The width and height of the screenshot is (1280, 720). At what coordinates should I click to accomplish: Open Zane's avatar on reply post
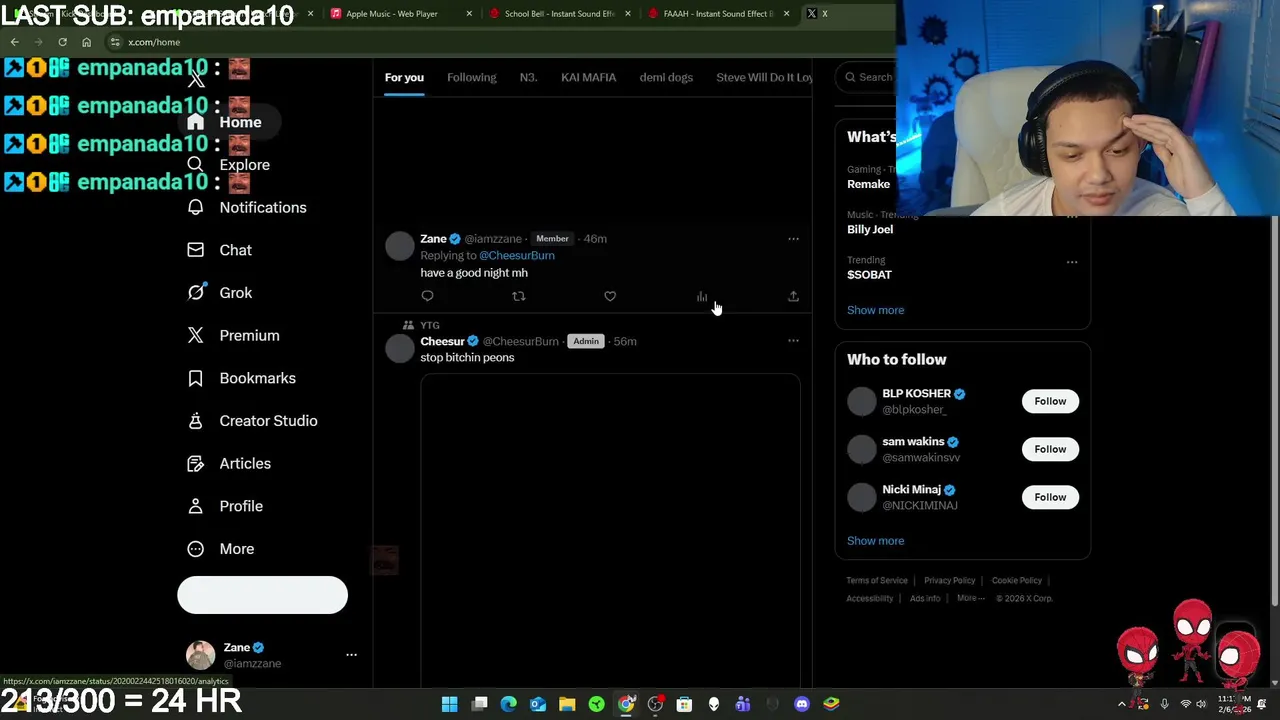click(x=399, y=246)
